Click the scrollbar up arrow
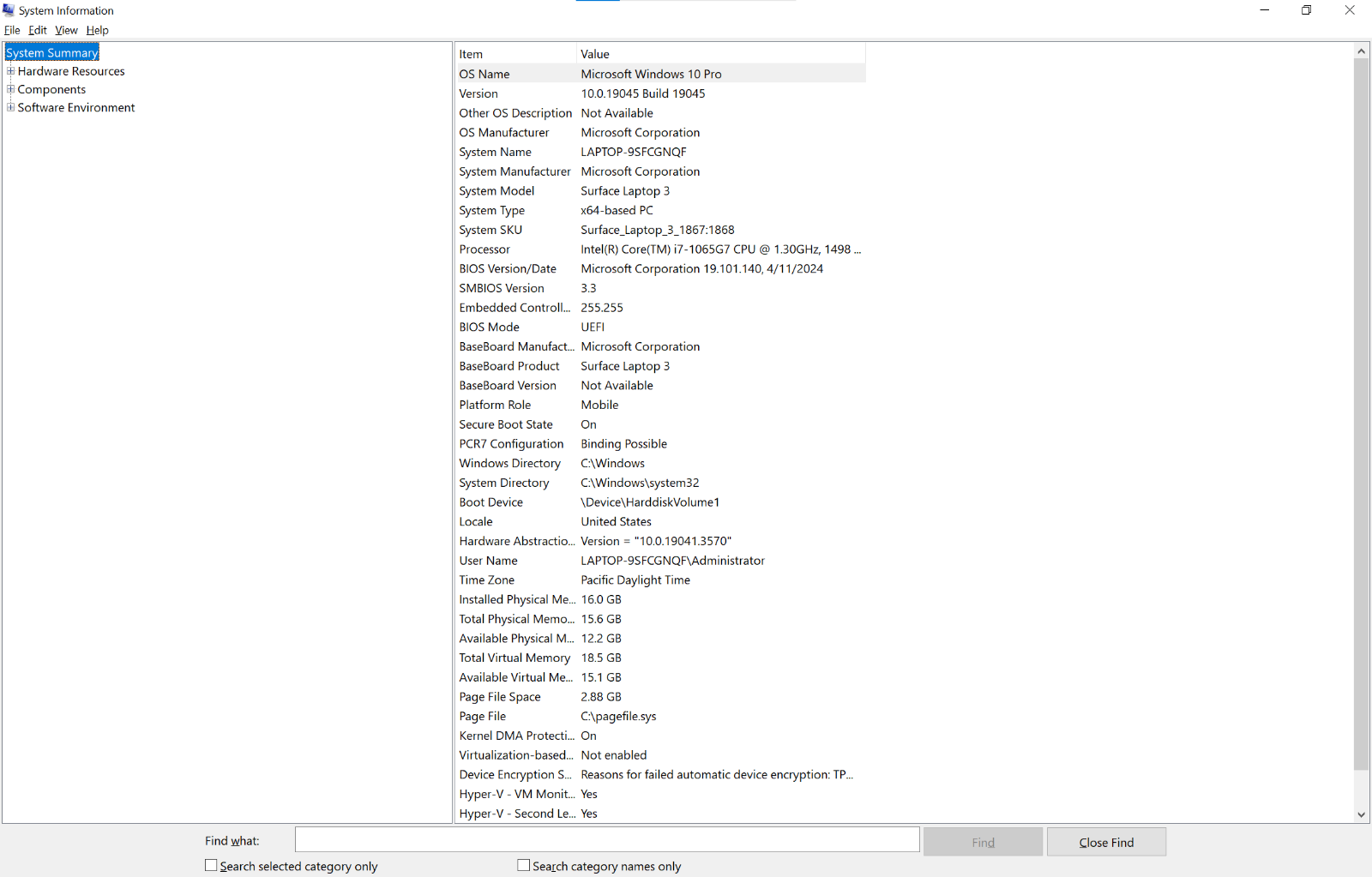The height and width of the screenshot is (877, 1372). pyautogui.click(x=1362, y=51)
